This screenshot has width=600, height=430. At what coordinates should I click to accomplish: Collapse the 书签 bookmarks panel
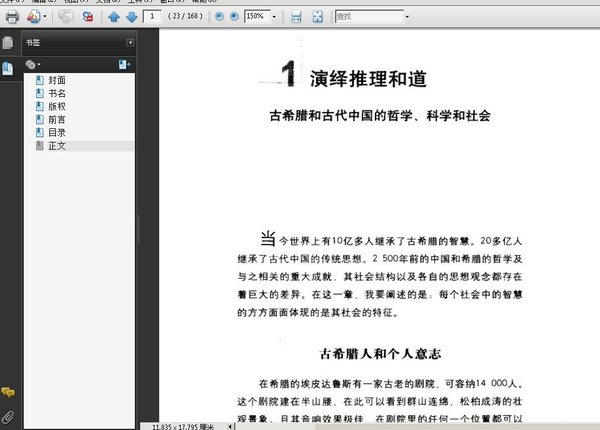tap(130, 43)
